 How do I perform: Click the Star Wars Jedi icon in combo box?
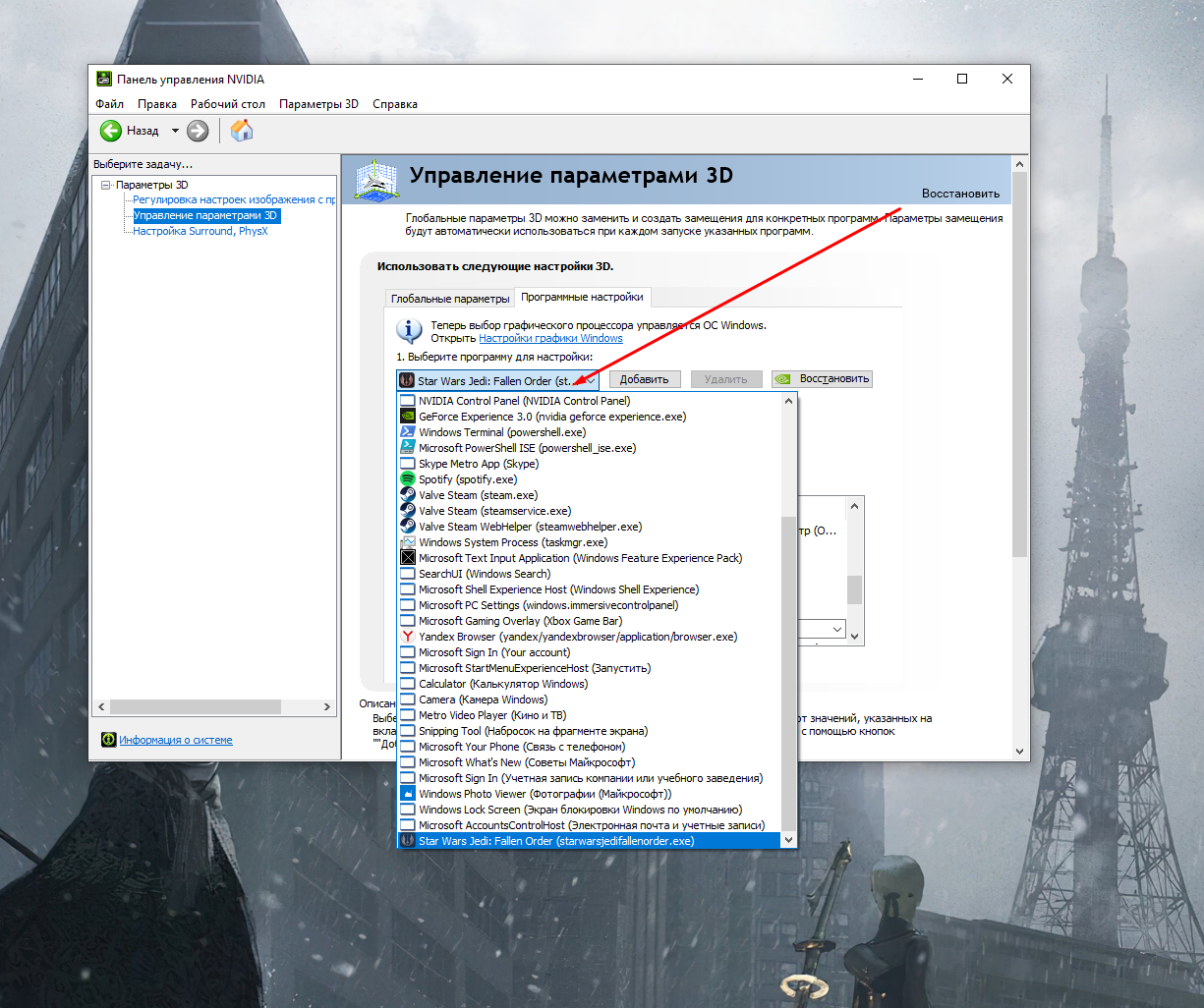coord(407,380)
